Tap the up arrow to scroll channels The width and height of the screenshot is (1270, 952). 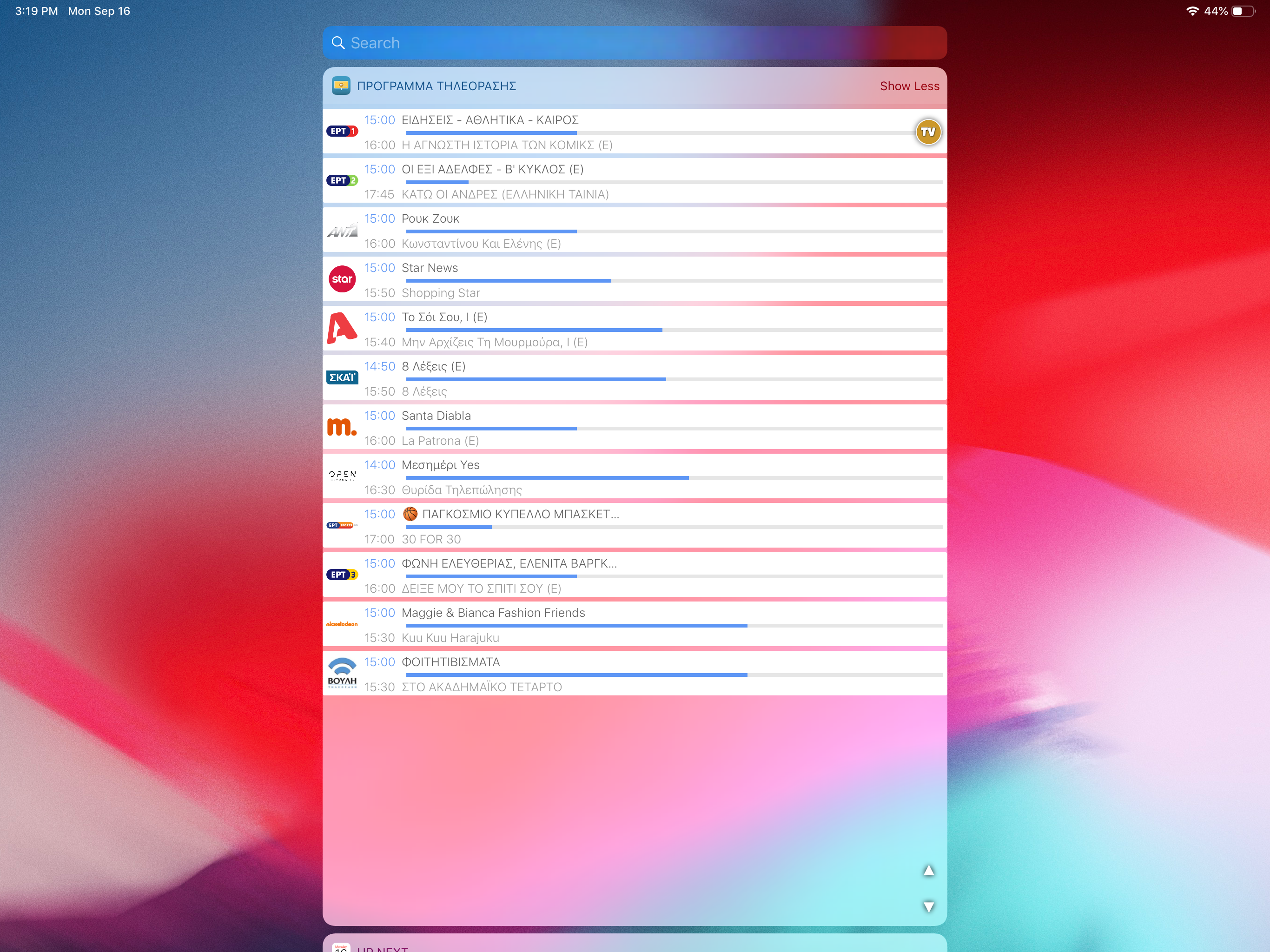tap(928, 871)
